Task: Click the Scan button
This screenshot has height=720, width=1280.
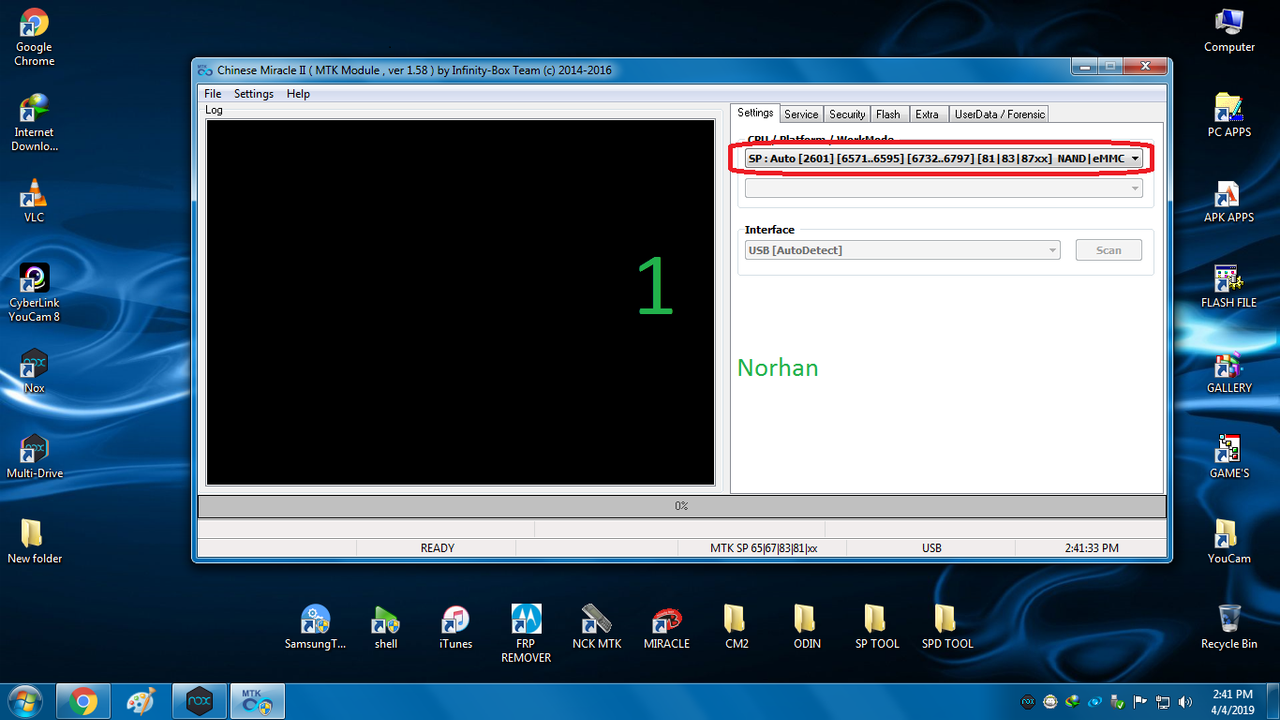Action: coord(1109,250)
